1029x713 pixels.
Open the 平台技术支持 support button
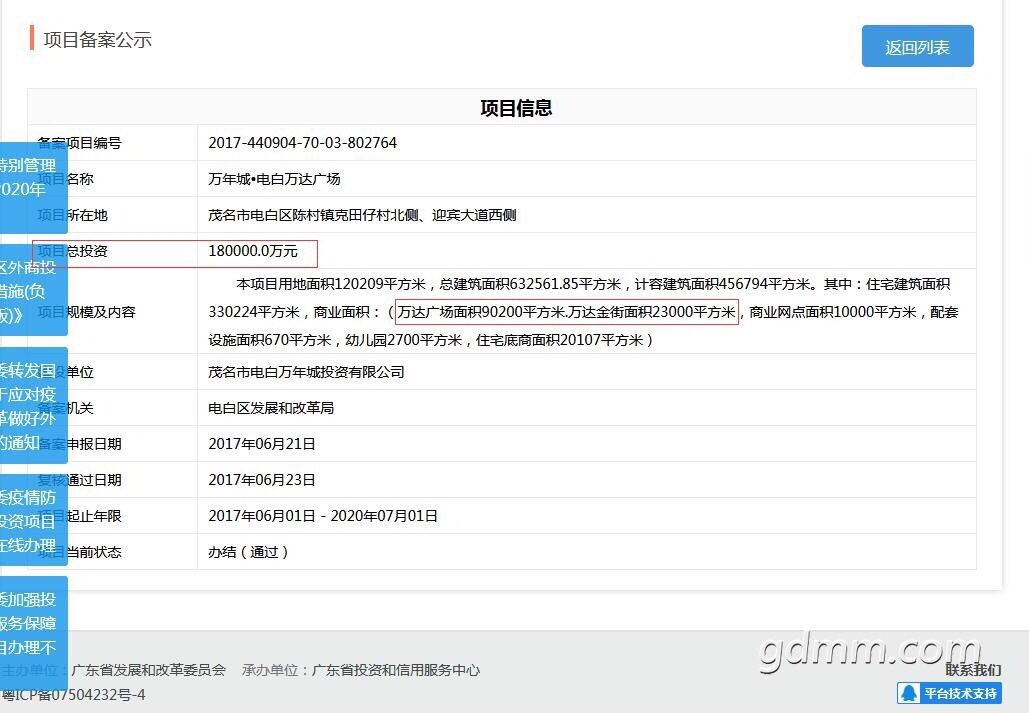pos(950,693)
